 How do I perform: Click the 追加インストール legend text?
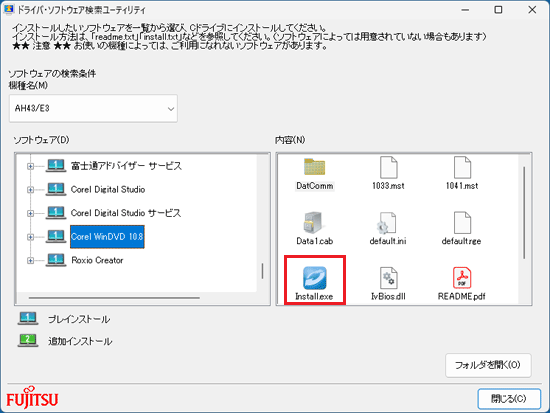click(80, 341)
